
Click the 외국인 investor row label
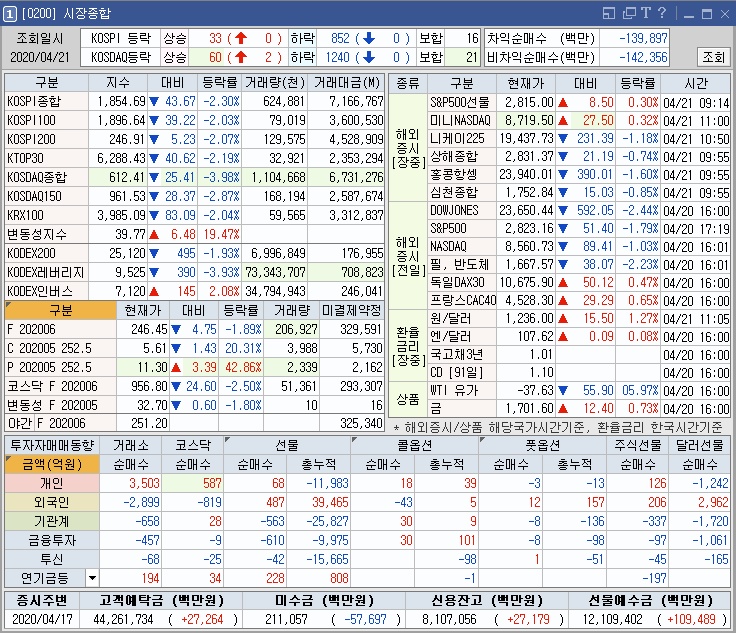click(x=52, y=502)
